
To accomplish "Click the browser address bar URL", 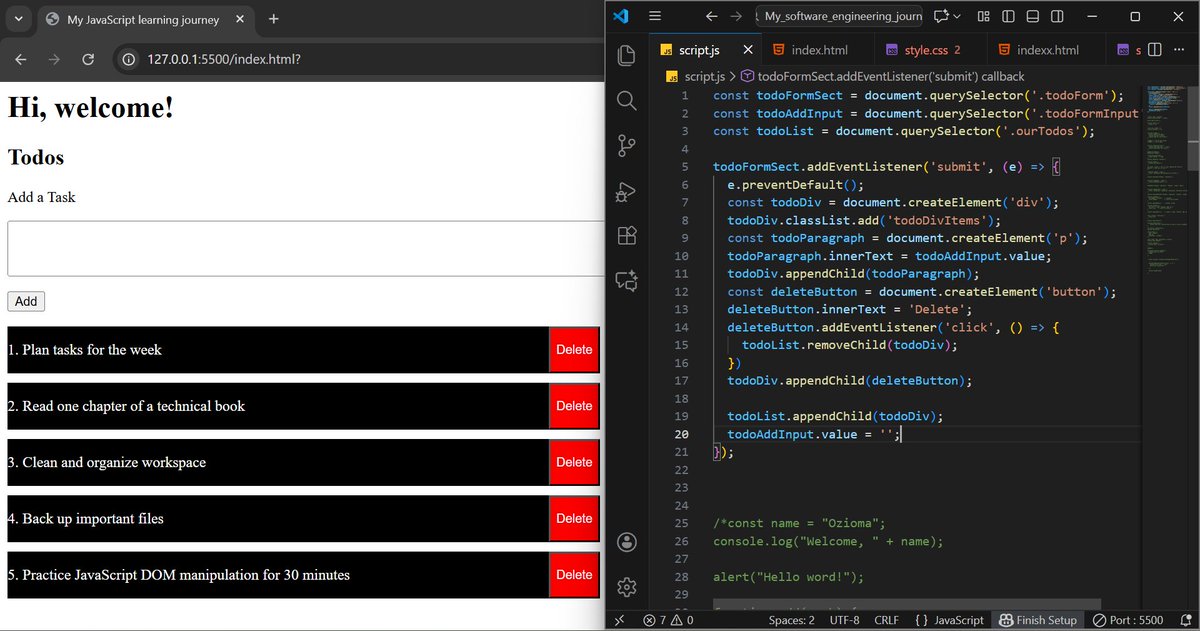I will pyautogui.click(x=223, y=59).
